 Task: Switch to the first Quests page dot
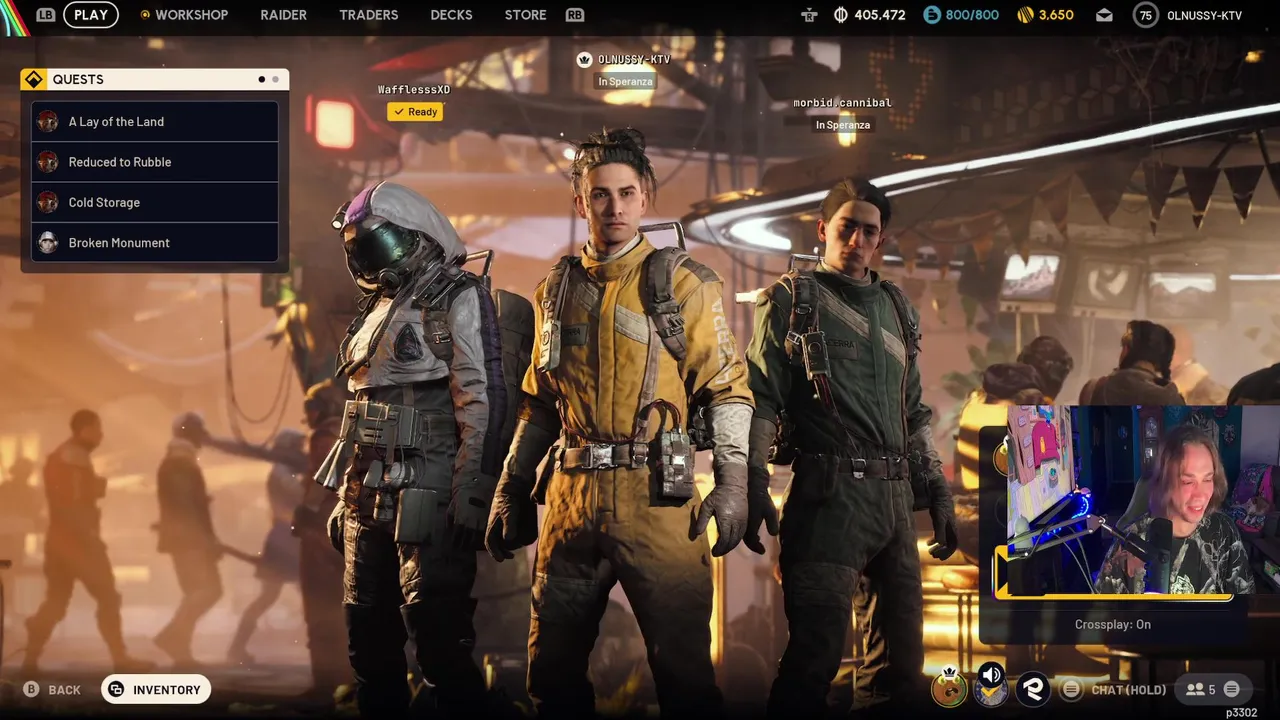point(262,79)
